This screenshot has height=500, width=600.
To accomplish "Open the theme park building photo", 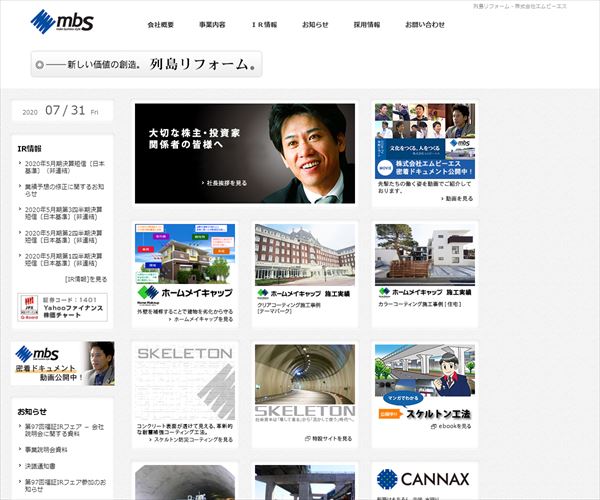I will [x=305, y=255].
